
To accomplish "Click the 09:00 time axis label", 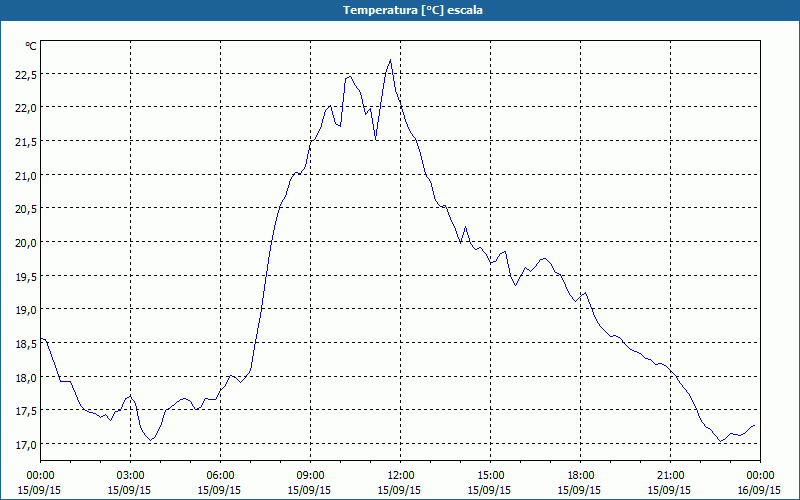I will (310, 476).
